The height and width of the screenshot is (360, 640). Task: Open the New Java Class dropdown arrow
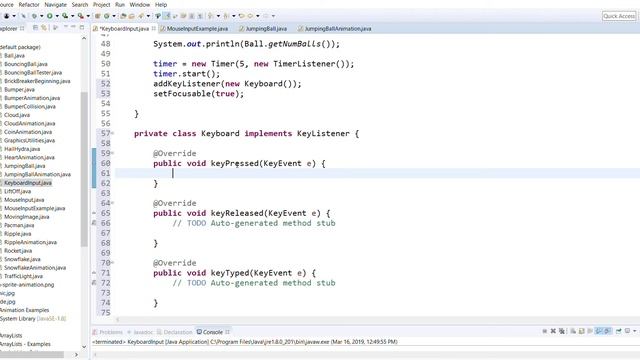(x=114, y=16)
